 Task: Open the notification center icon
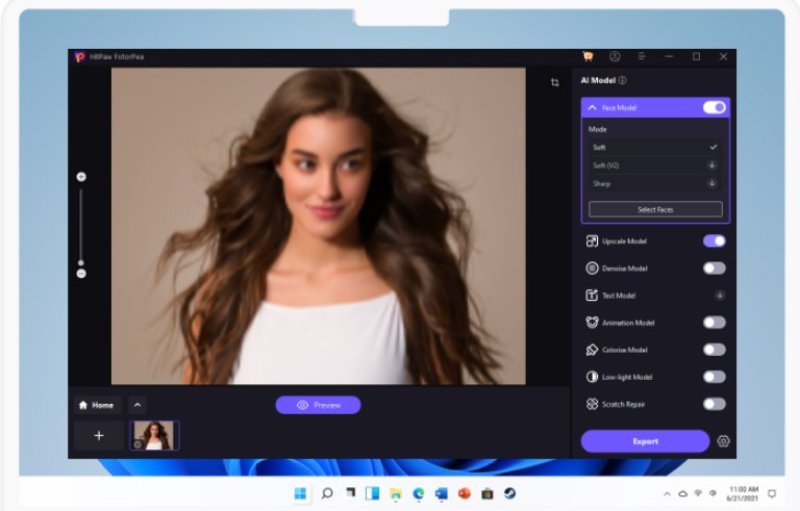pyautogui.click(x=772, y=493)
